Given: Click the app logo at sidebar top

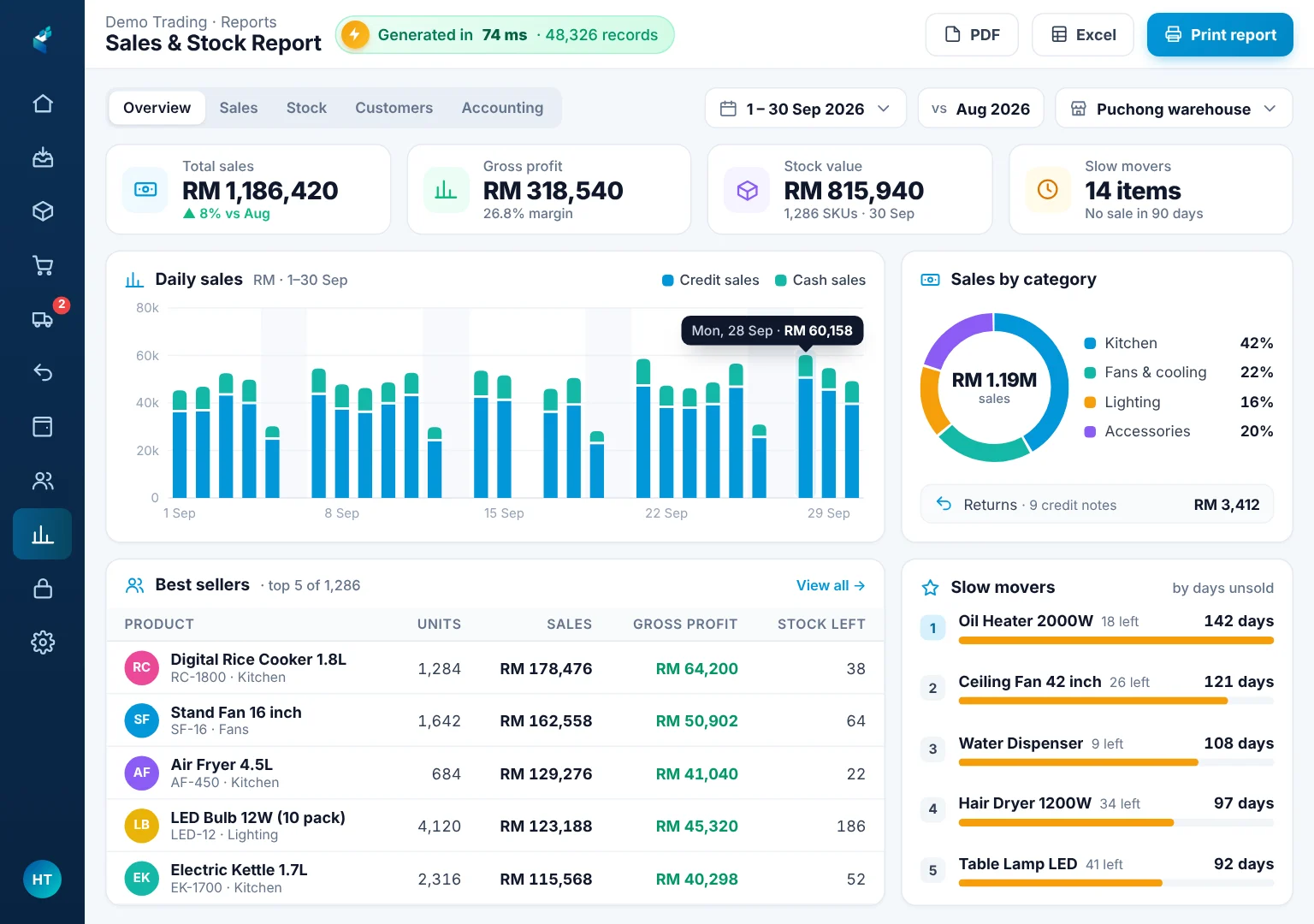Looking at the screenshot, I should (x=43, y=38).
